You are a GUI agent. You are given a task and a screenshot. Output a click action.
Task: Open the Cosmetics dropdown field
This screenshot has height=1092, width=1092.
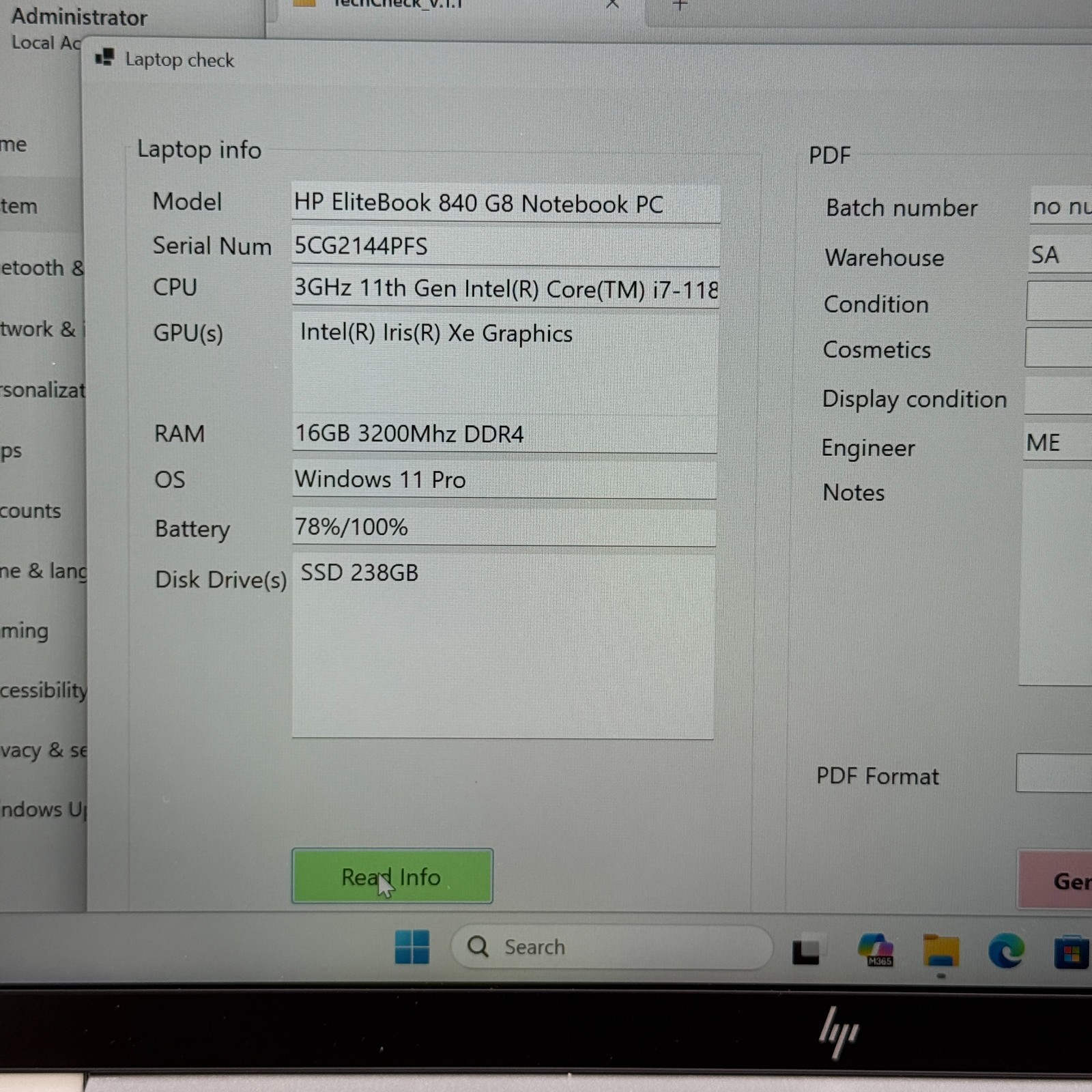tap(1059, 347)
